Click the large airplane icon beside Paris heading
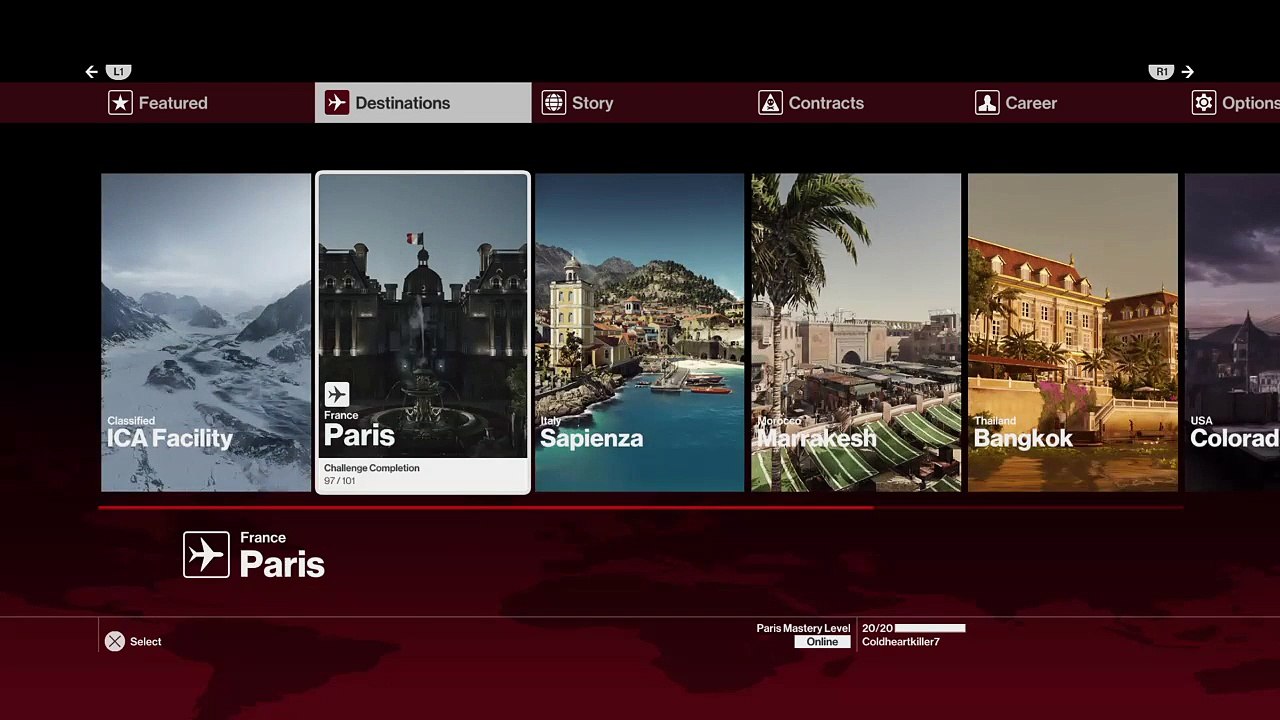The height and width of the screenshot is (720, 1280). coord(206,555)
